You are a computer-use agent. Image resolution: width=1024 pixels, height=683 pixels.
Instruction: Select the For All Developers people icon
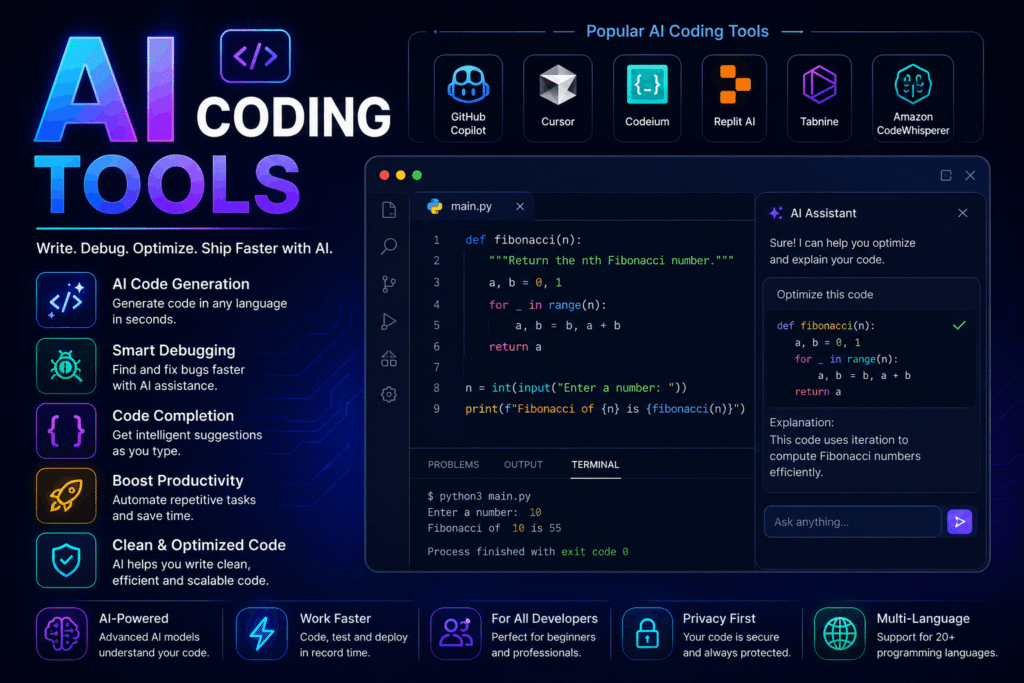tap(456, 633)
